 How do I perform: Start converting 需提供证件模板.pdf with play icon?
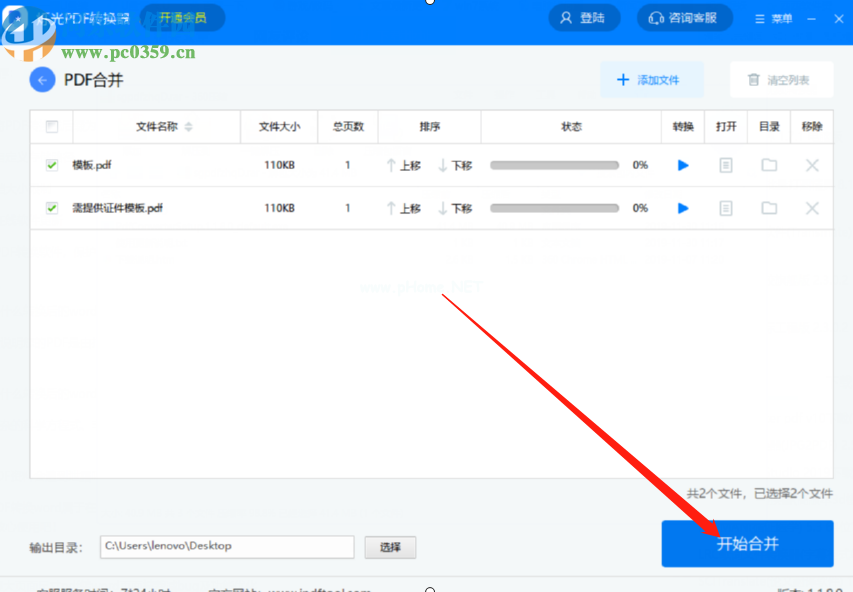pos(683,208)
